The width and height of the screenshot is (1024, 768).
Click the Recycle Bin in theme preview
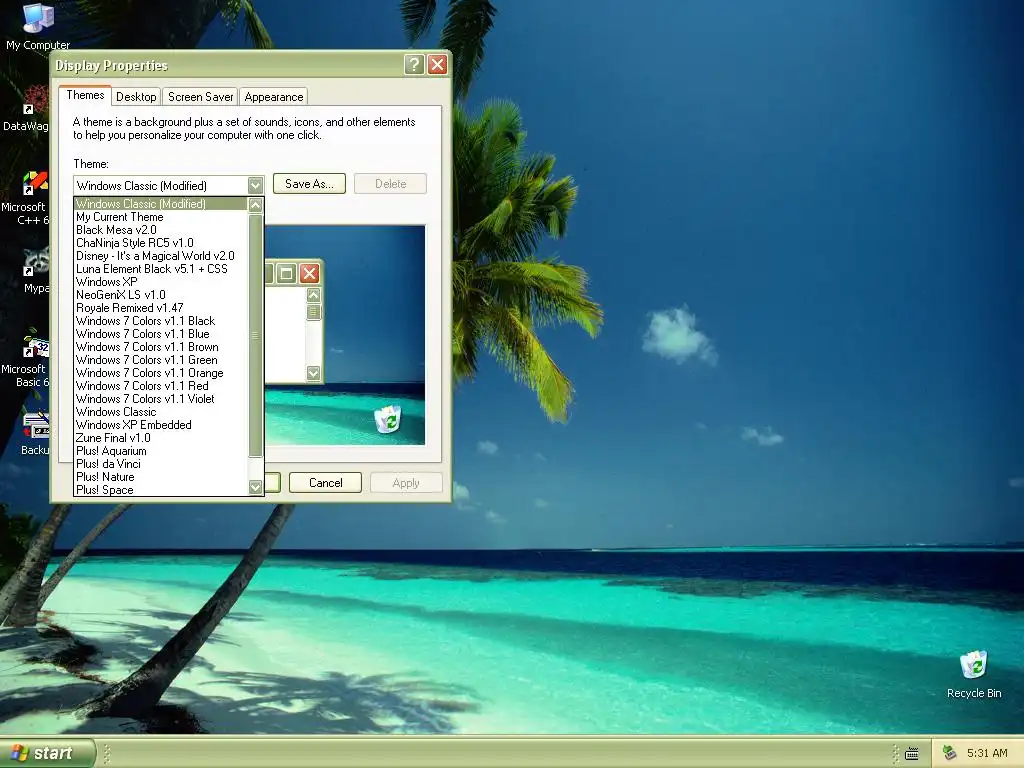[x=388, y=419]
